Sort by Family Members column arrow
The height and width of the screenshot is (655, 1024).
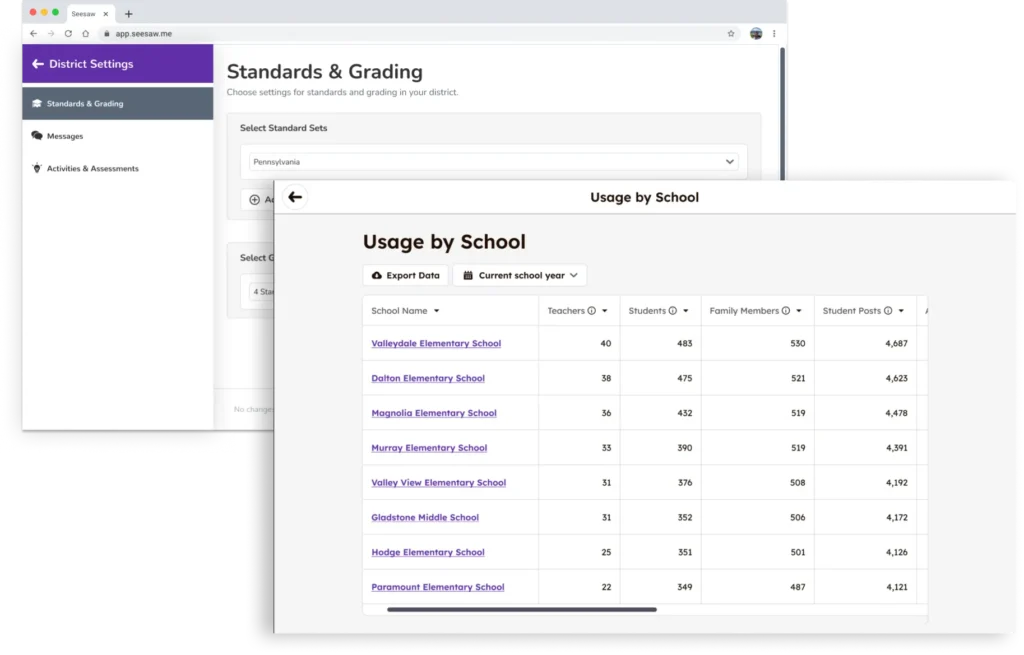(799, 311)
